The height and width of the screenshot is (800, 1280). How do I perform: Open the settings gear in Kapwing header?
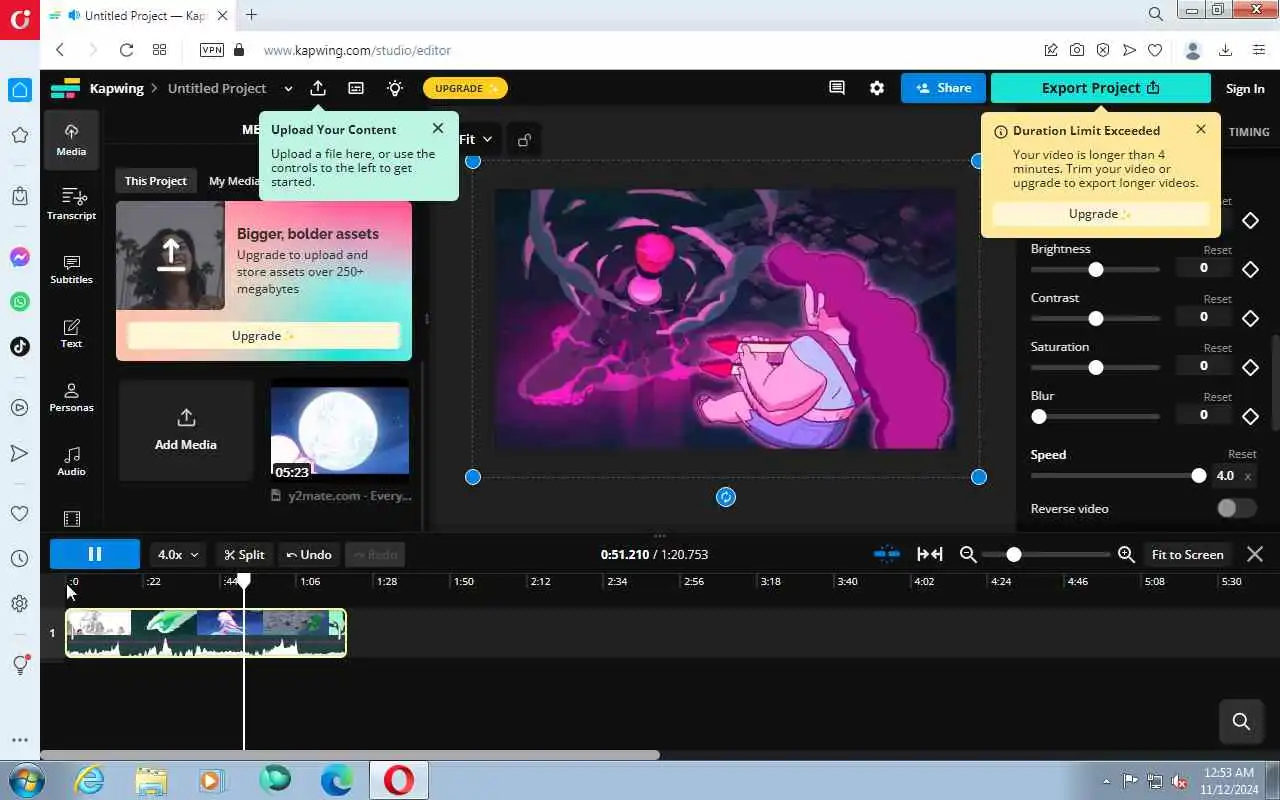pyautogui.click(x=877, y=88)
